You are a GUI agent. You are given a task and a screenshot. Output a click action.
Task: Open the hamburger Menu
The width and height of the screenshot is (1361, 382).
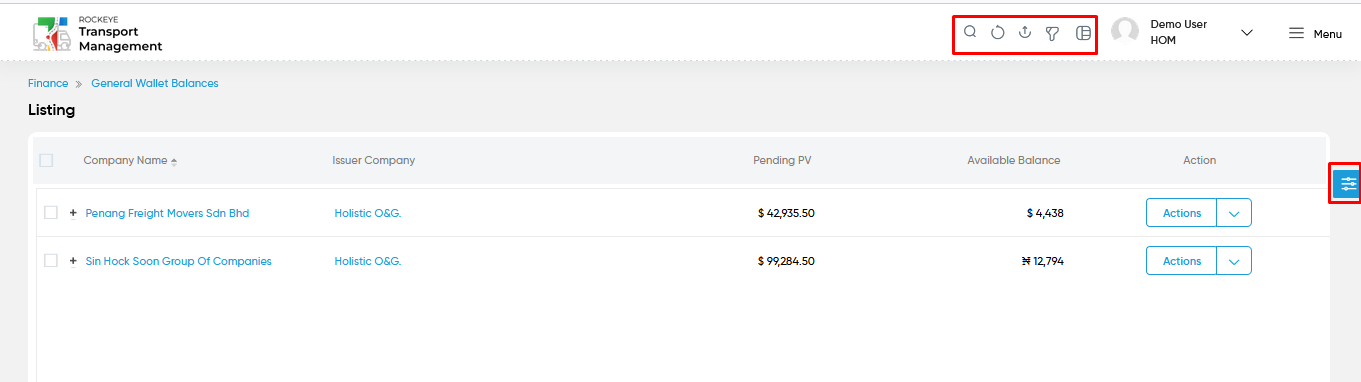(1314, 33)
